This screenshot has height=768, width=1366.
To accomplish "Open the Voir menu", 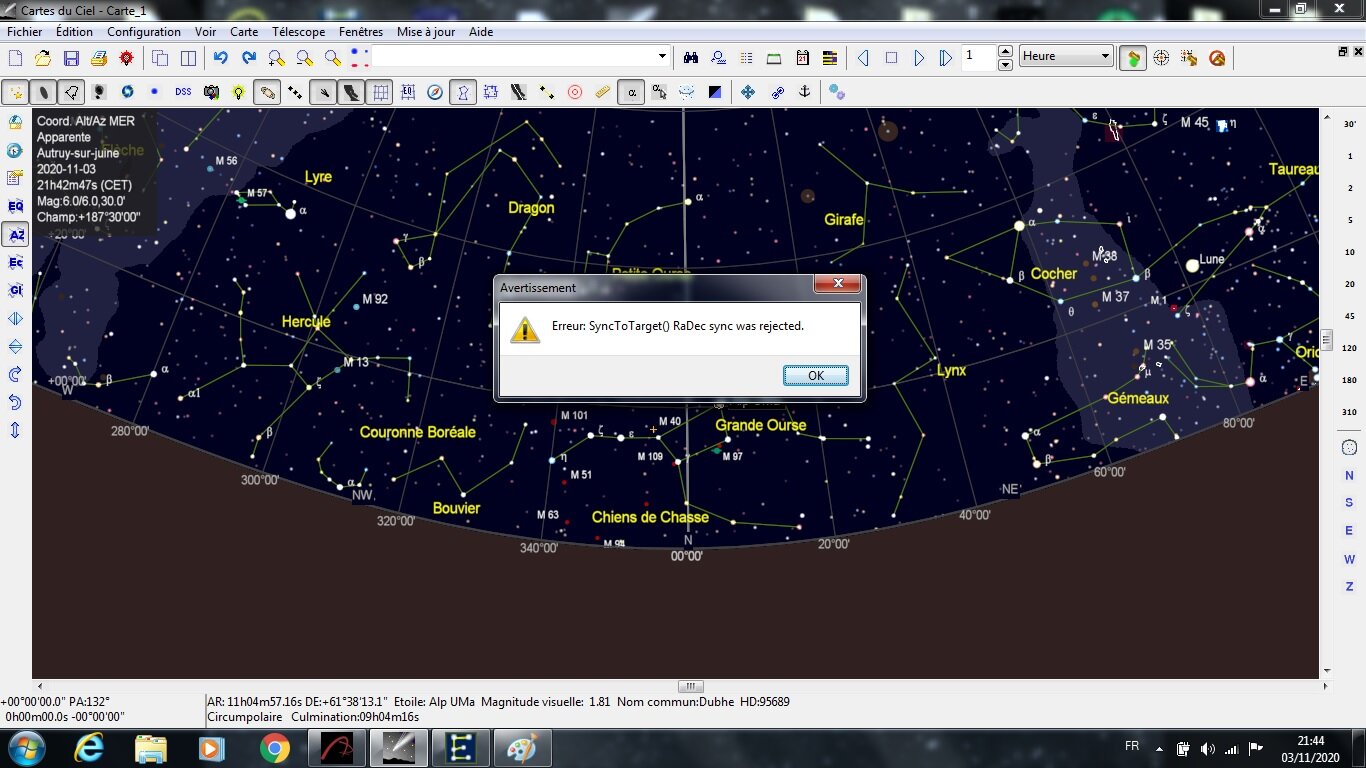I will (205, 32).
